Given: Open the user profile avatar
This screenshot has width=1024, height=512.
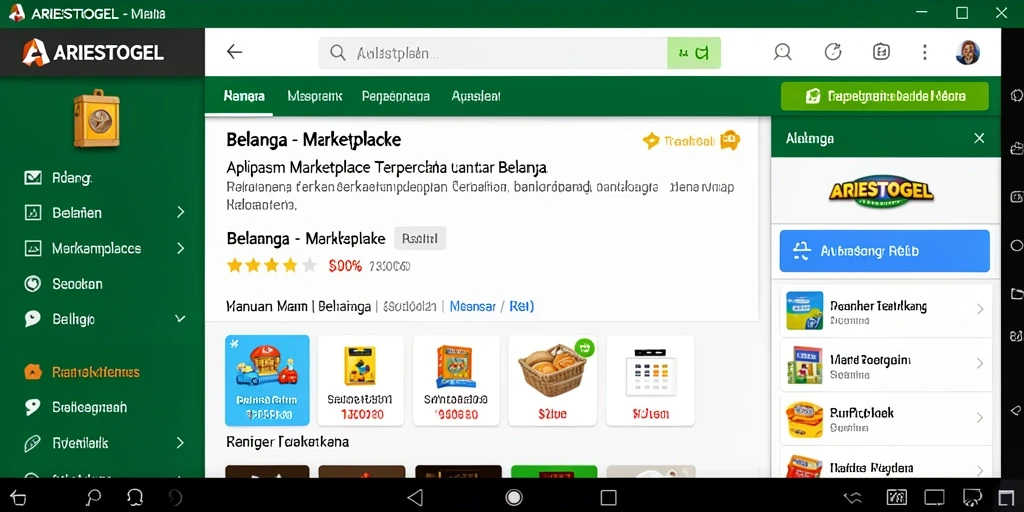Looking at the screenshot, I should (967, 52).
